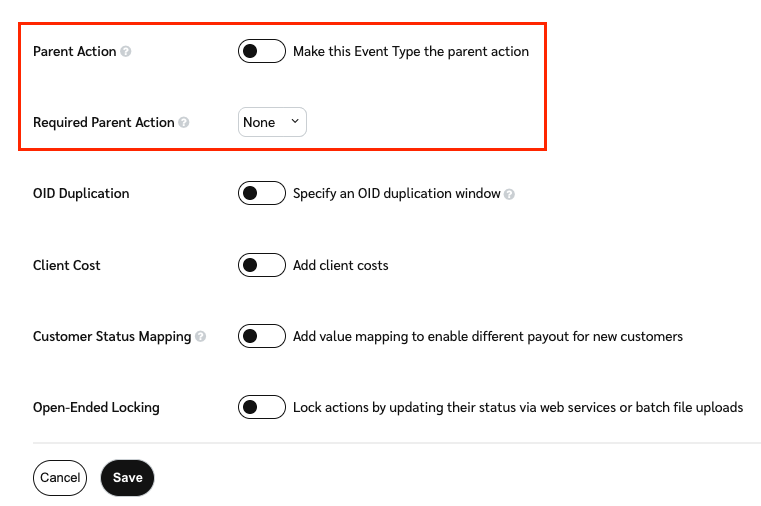Switch on Open-Ended Locking toggle
Viewport: 761px width, 506px height.
261,407
